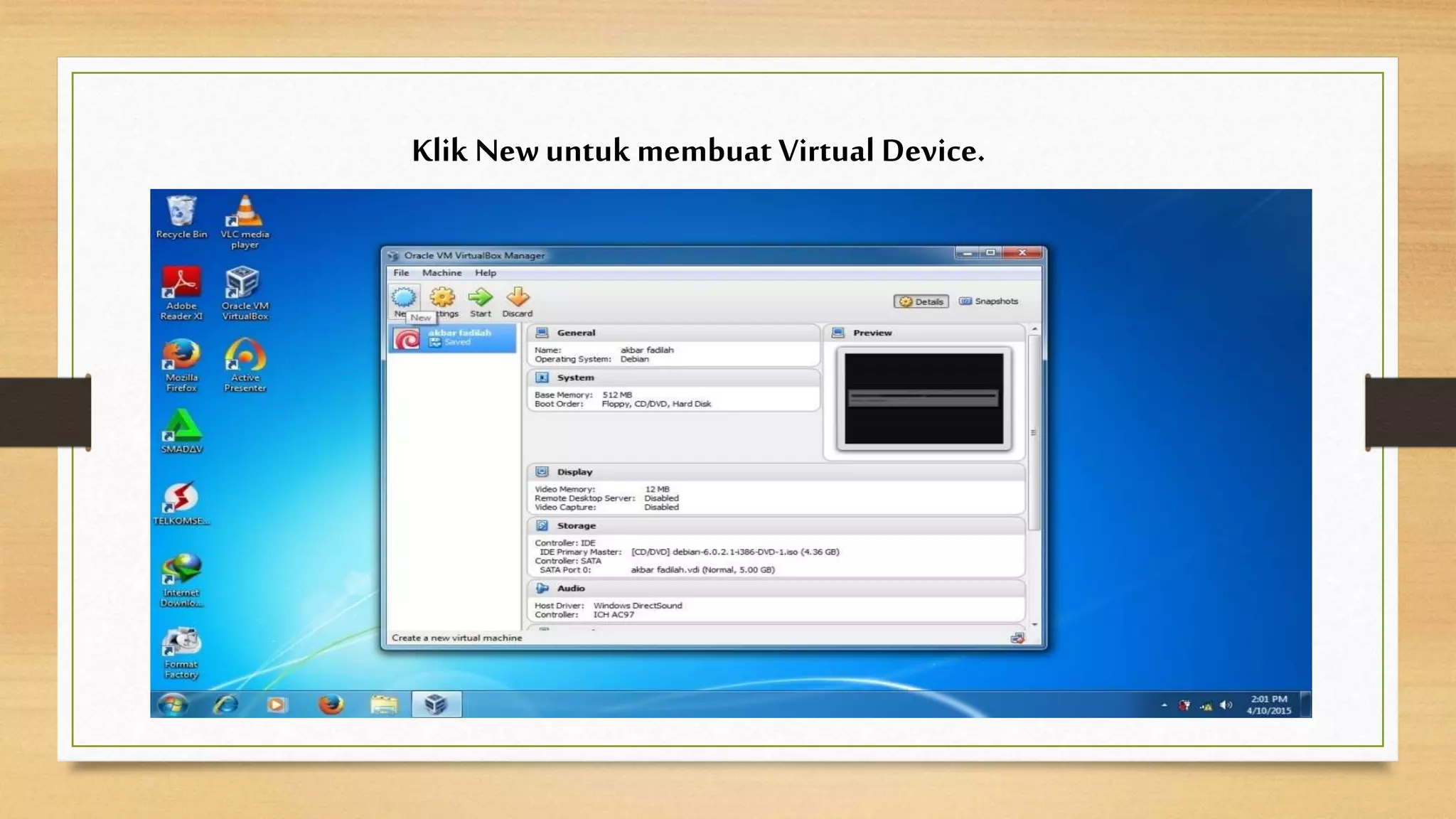Click the Display section header icon
Image resolution: width=1456 pixels, height=819 pixels.
pos(542,472)
